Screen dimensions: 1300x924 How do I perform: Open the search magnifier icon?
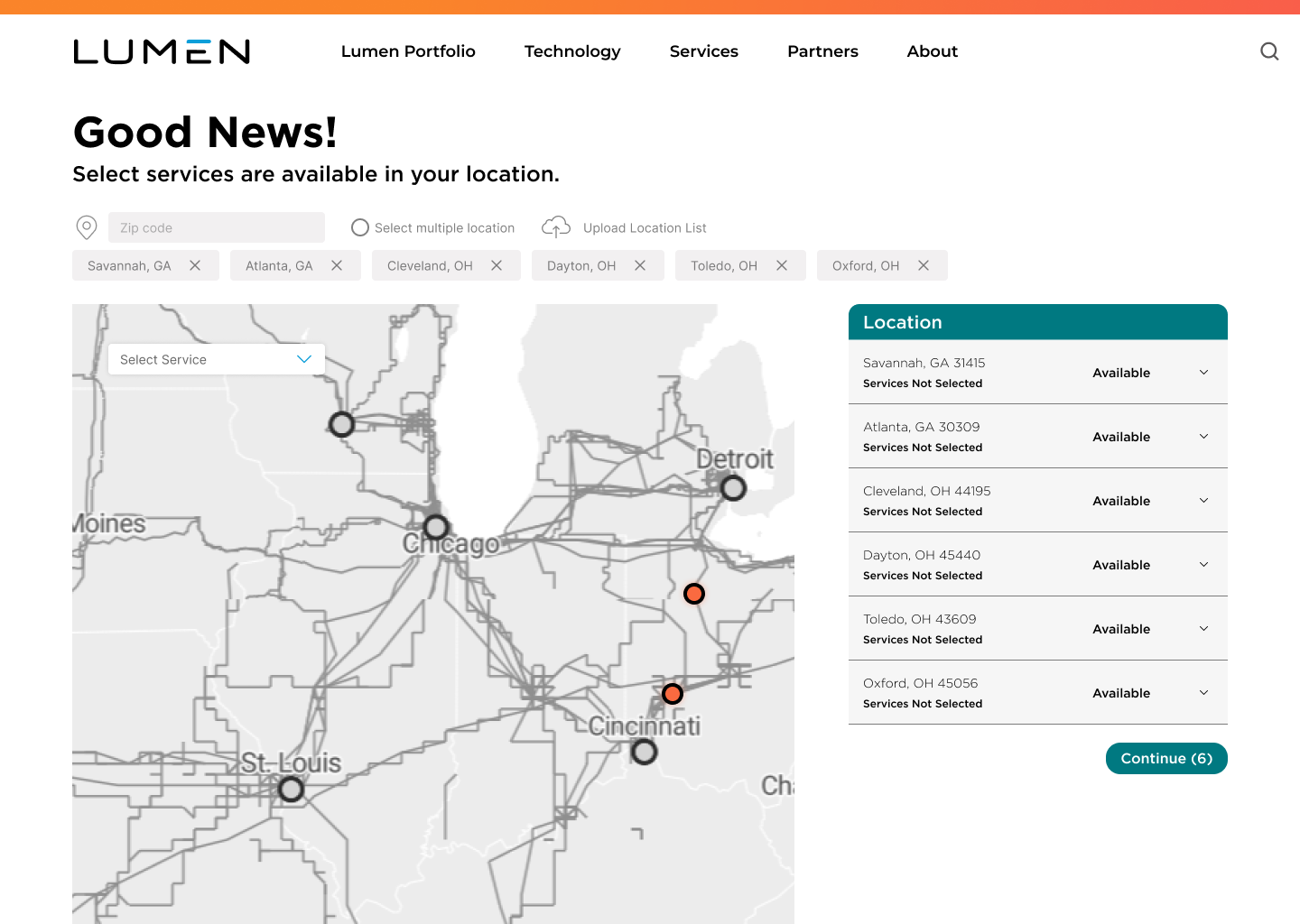coord(1269,51)
